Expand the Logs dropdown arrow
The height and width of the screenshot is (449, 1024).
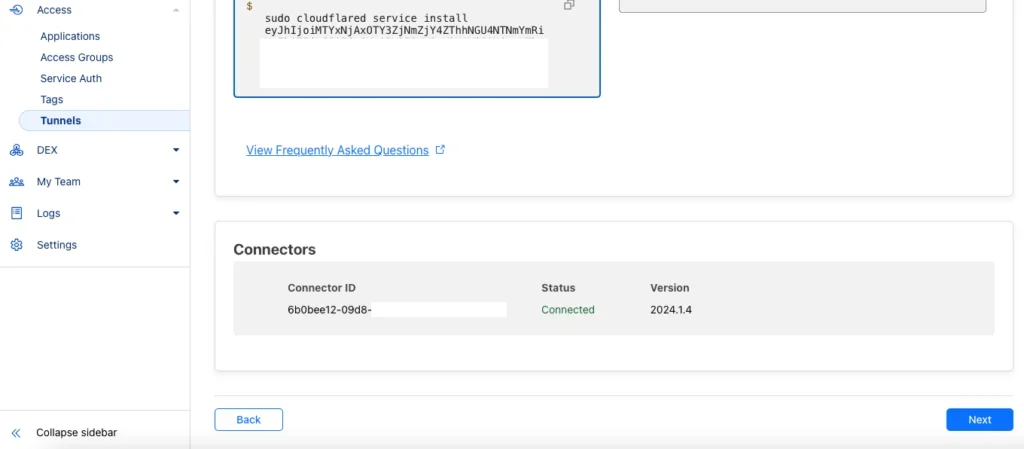[x=176, y=213]
